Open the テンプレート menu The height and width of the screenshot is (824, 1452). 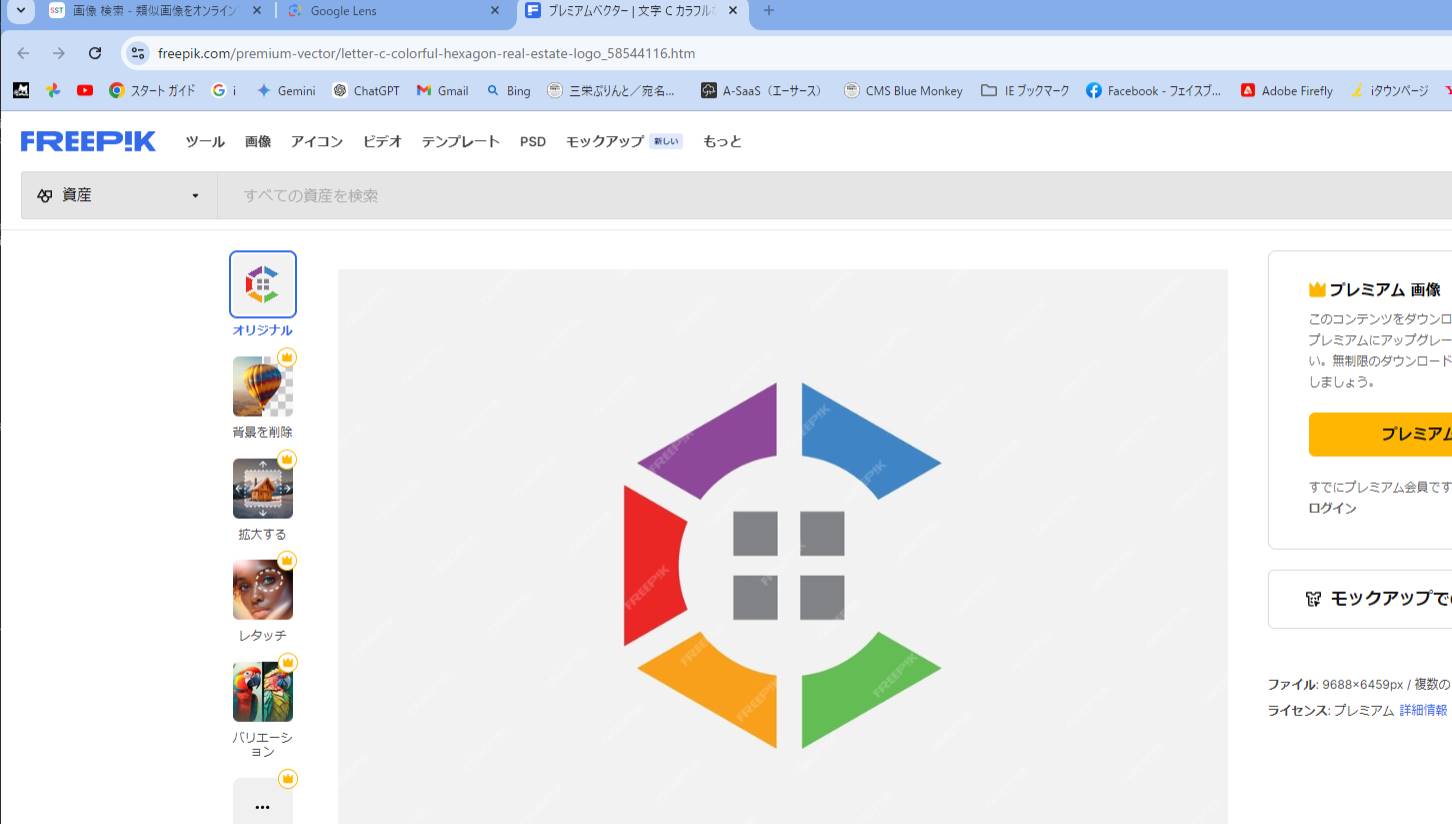460,141
